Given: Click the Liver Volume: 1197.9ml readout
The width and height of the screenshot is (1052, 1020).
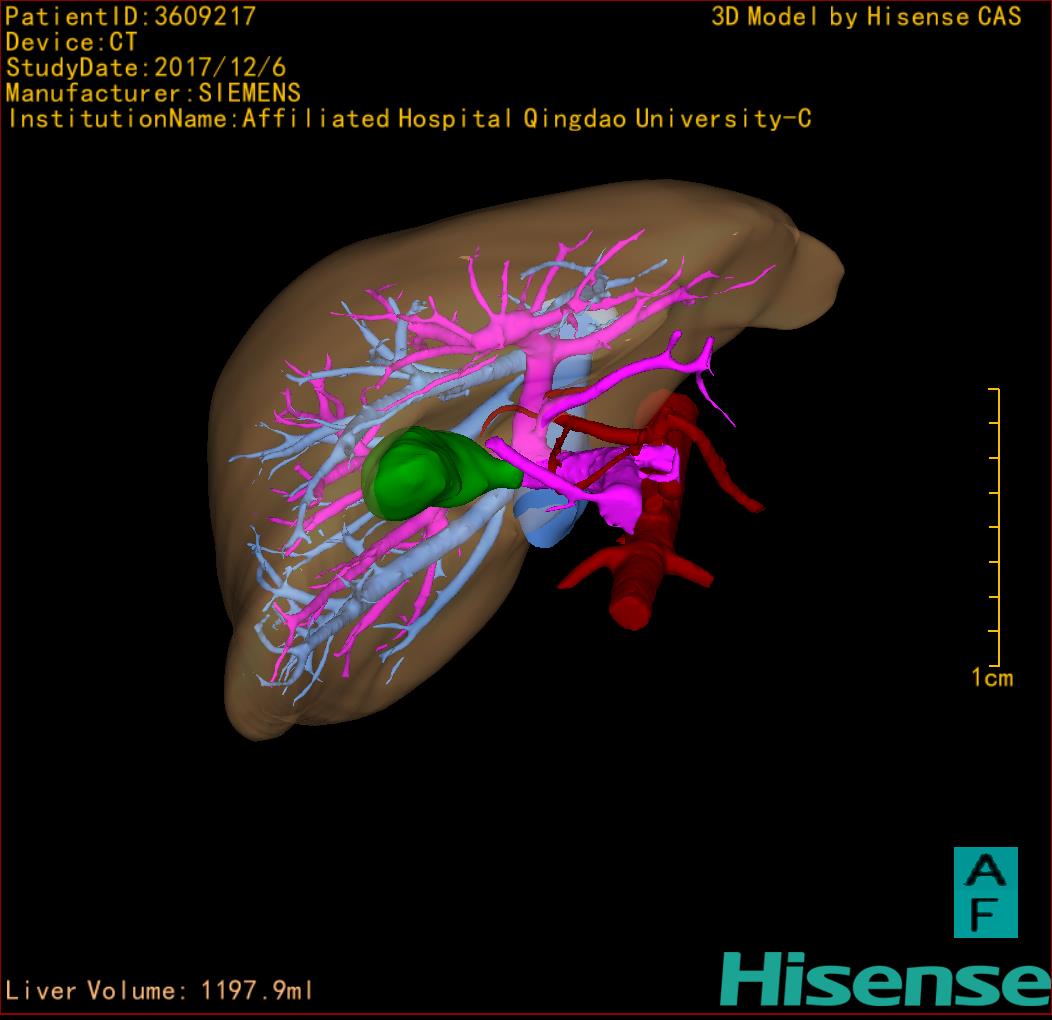Looking at the screenshot, I should click(x=160, y=991).
